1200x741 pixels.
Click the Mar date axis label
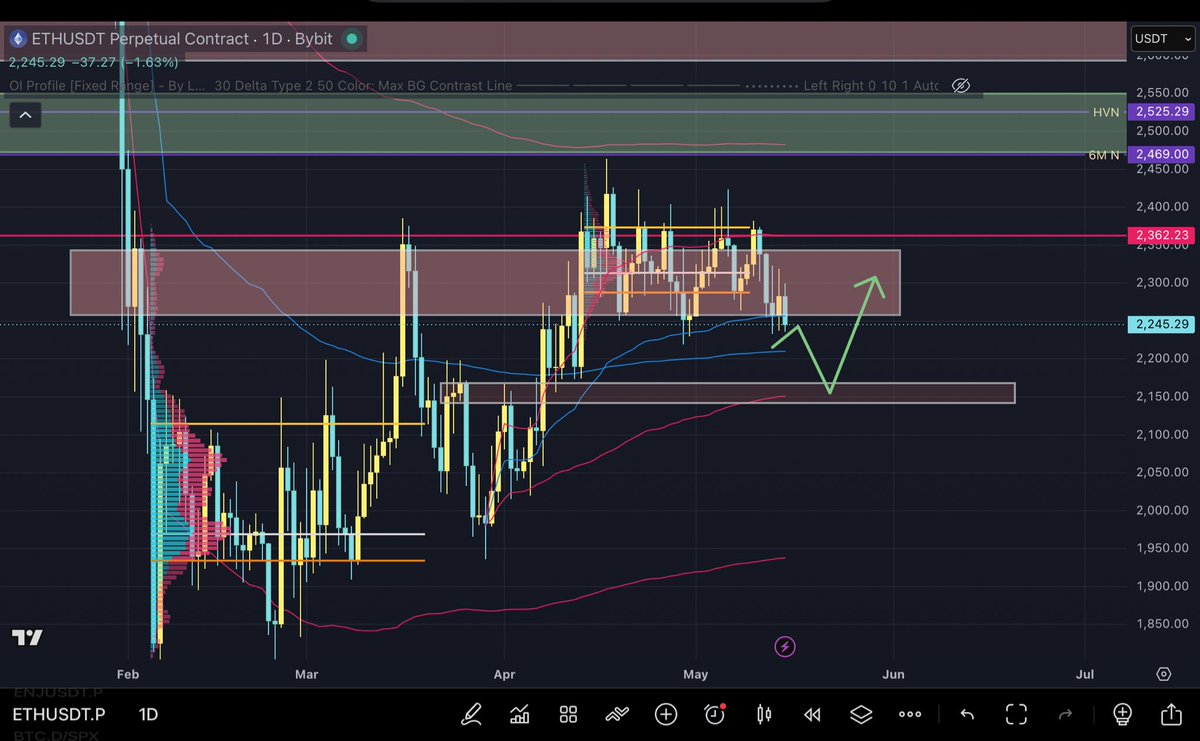click(x=307, y=674)
